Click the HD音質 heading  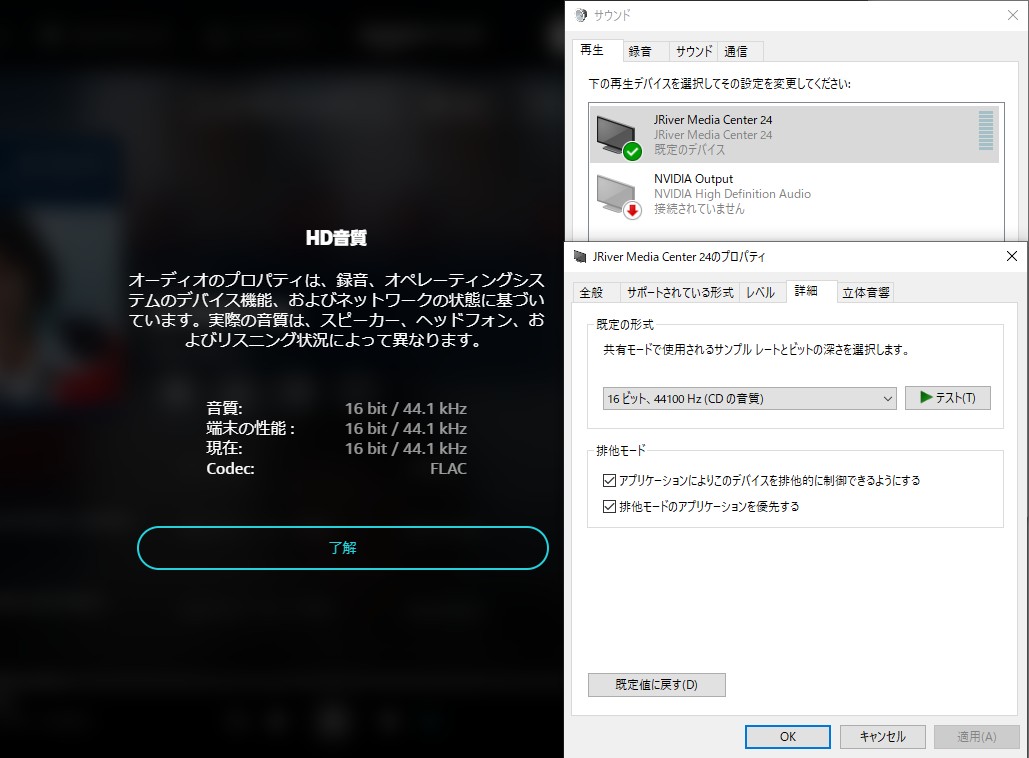click(336, 238)
